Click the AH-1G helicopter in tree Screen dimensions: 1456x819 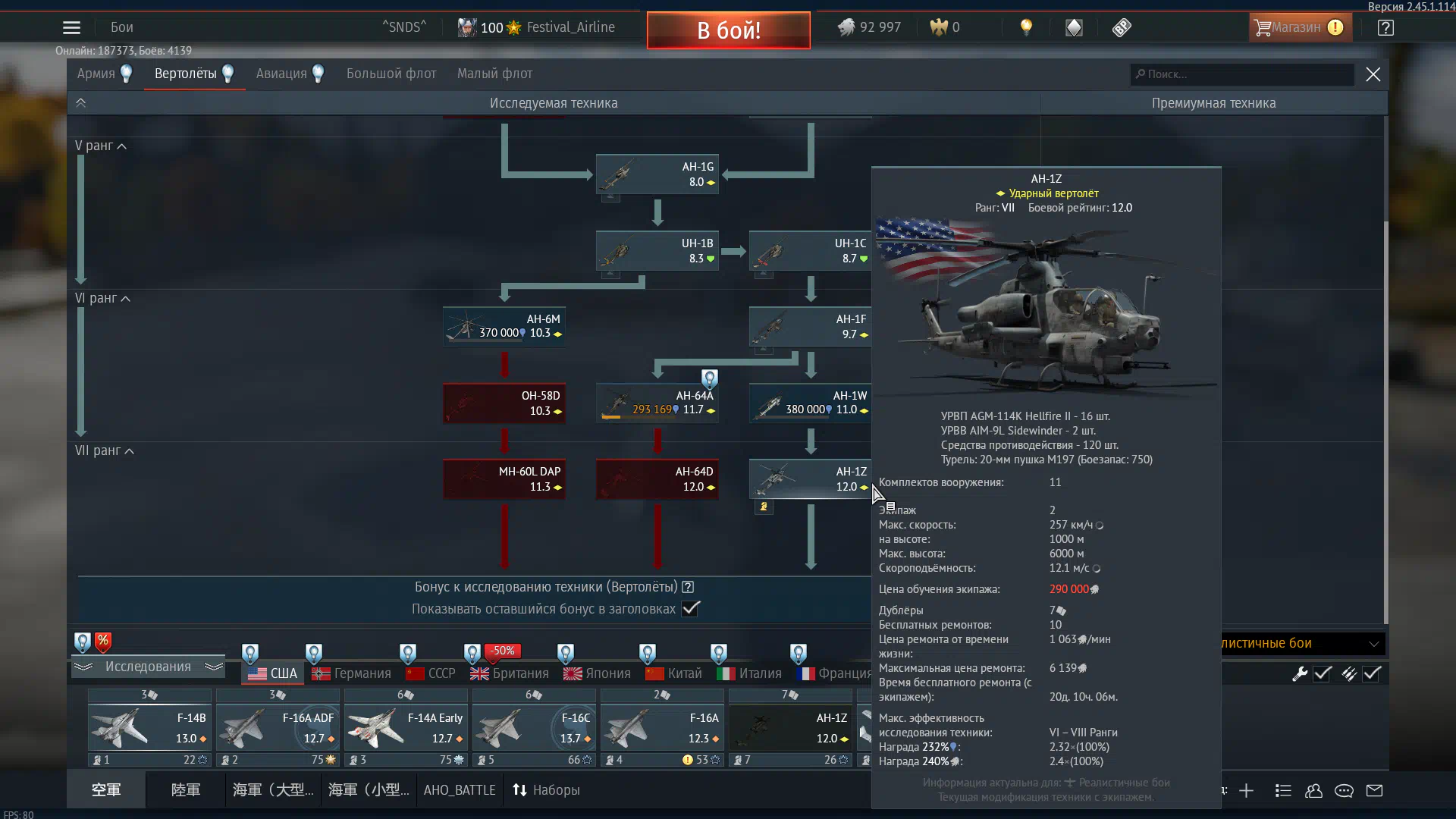point(657,174)
